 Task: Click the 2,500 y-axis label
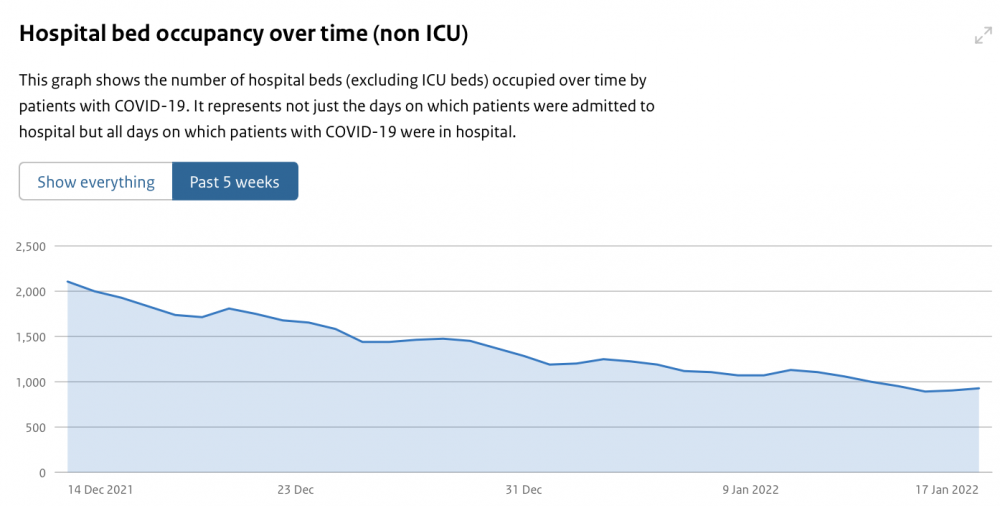[x=31, y=246]
